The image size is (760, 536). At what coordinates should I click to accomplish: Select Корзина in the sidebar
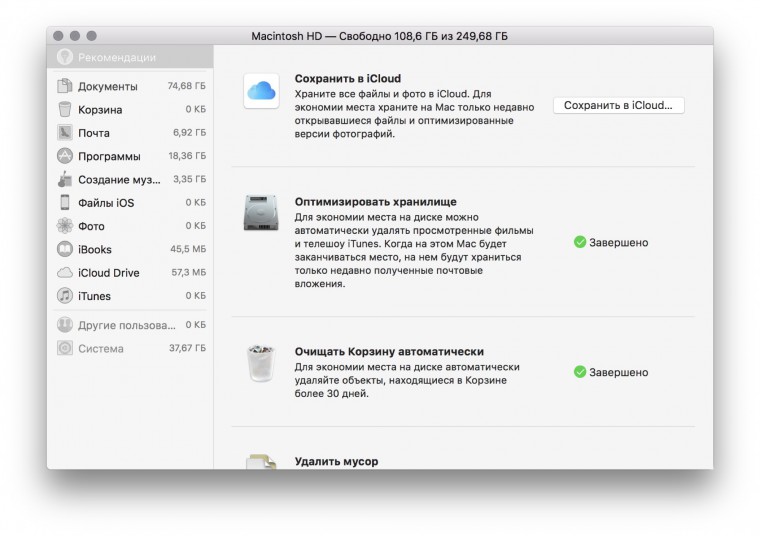coord(130,110)
